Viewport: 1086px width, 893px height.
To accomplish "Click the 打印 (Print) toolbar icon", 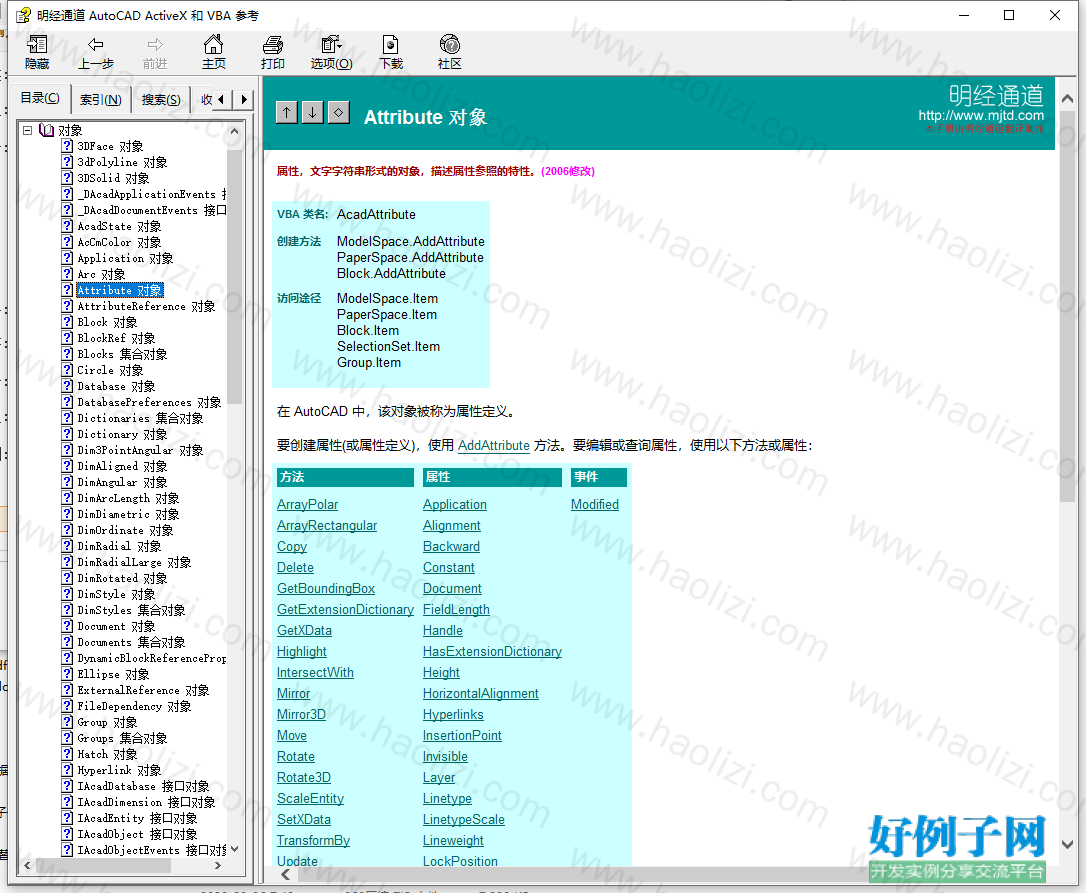I will (x=272, y=53).
